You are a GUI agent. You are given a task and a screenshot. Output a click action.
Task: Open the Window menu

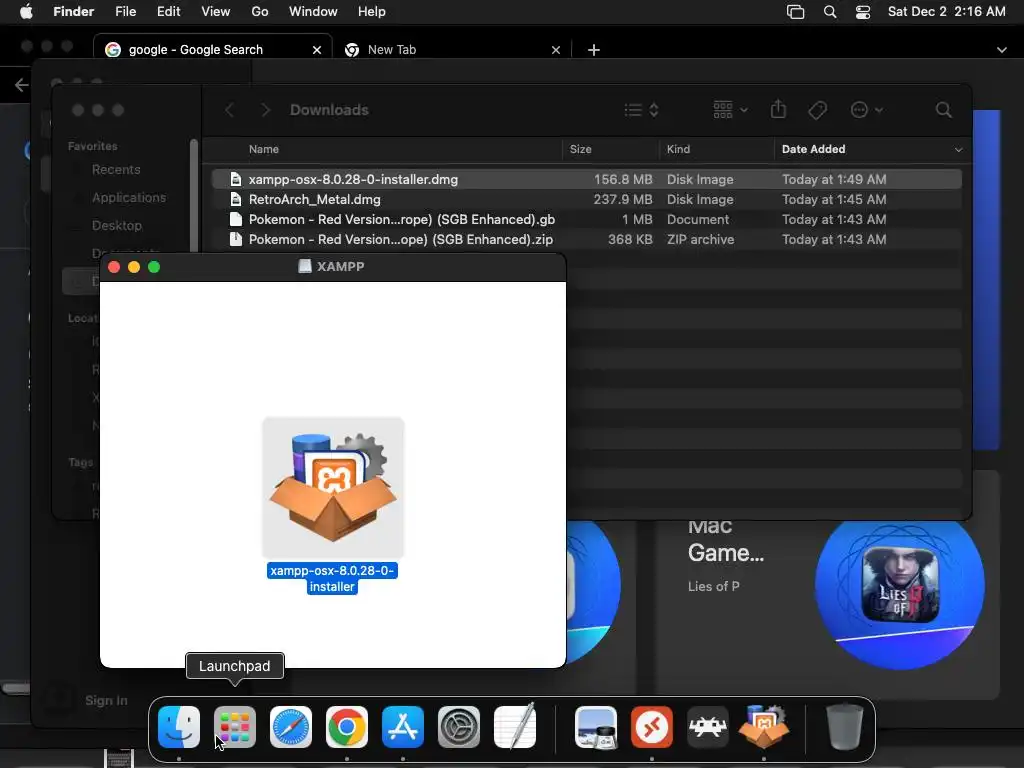coord(313,12)
